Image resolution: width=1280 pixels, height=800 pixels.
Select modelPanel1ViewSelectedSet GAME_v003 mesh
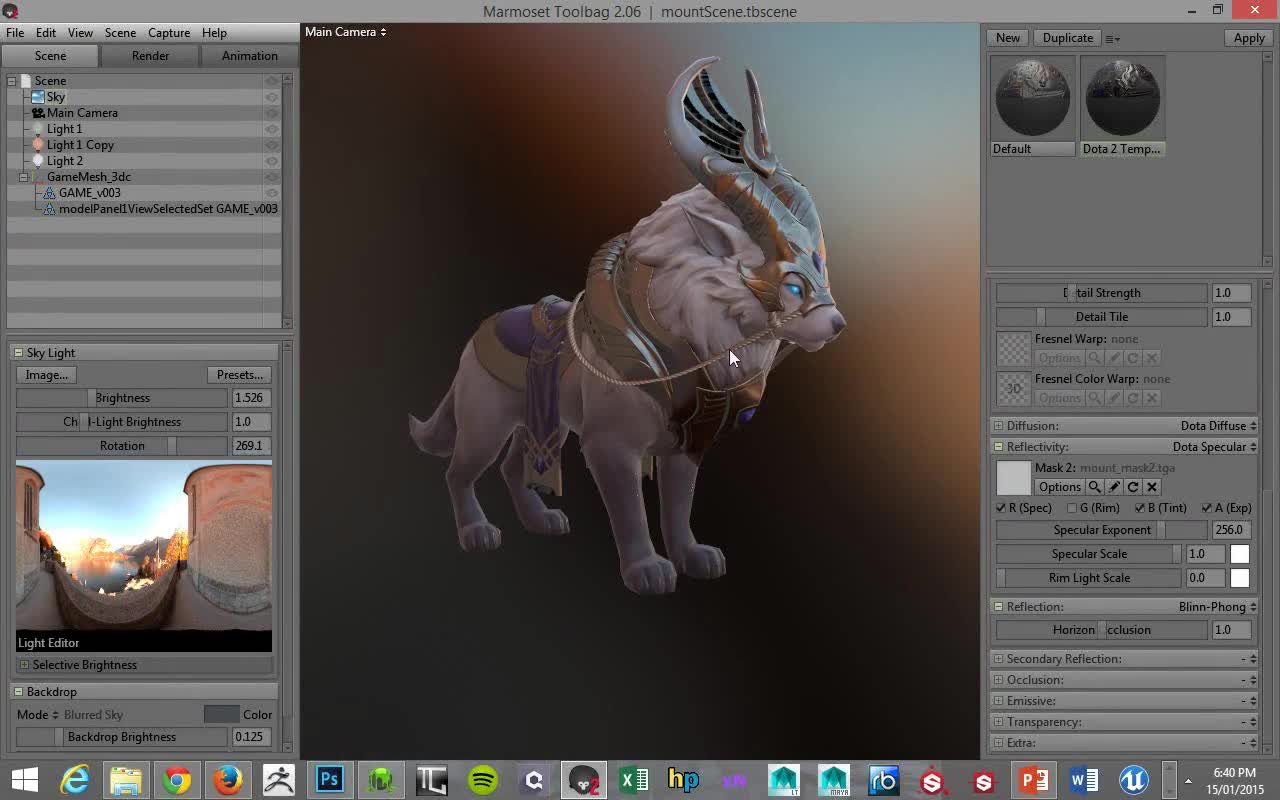[168, 209]
